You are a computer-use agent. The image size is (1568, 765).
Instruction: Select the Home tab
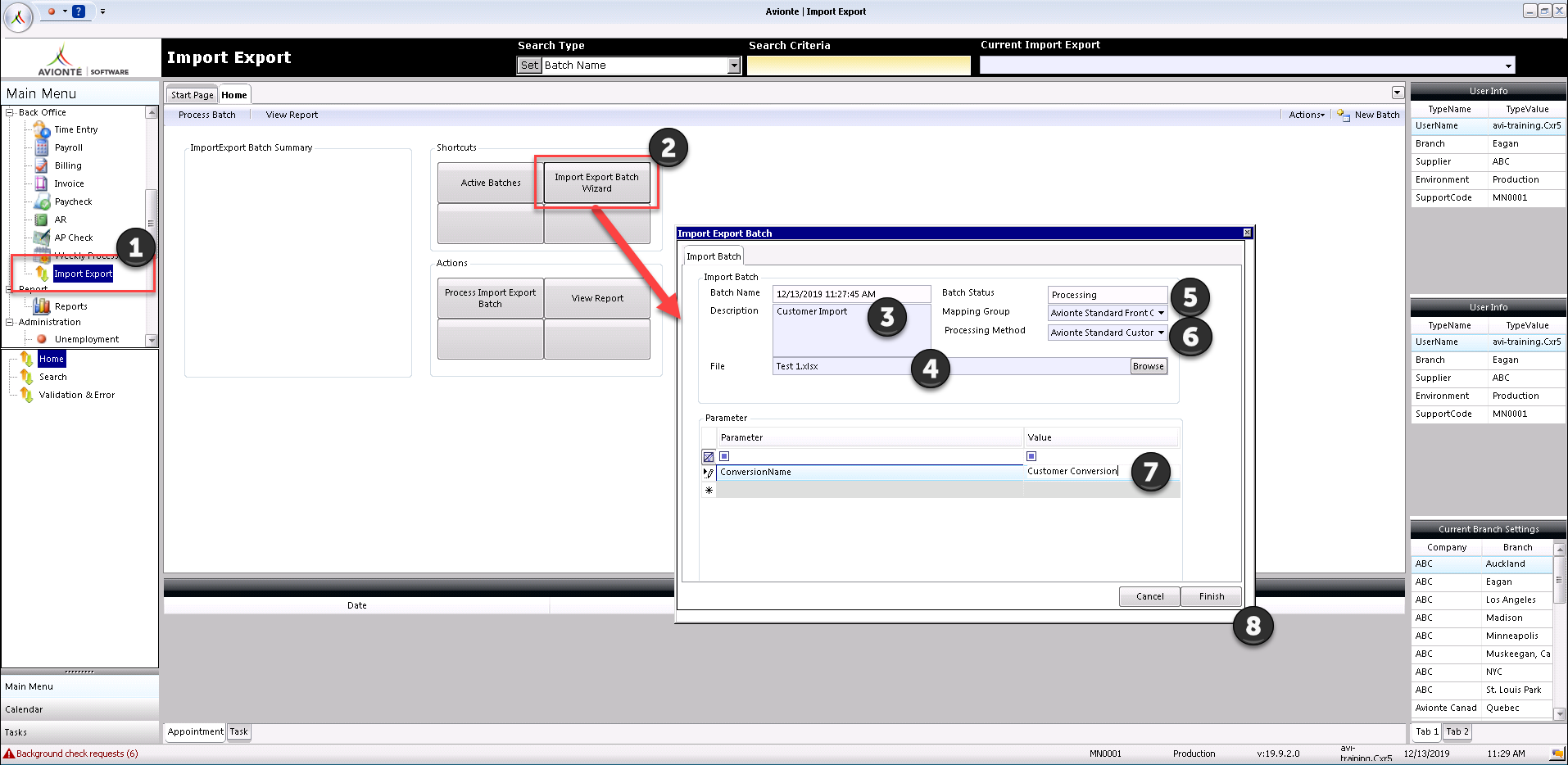click(x=234, y=94)
